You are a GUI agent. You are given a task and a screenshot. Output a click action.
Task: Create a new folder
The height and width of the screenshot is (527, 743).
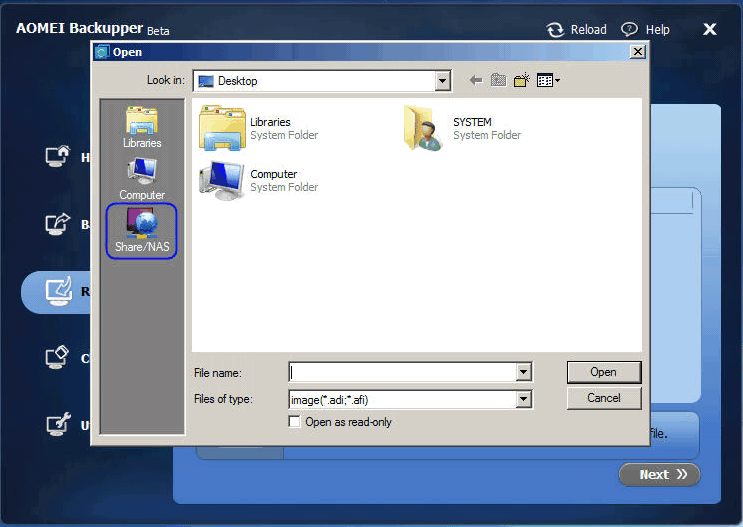point(522,80)
